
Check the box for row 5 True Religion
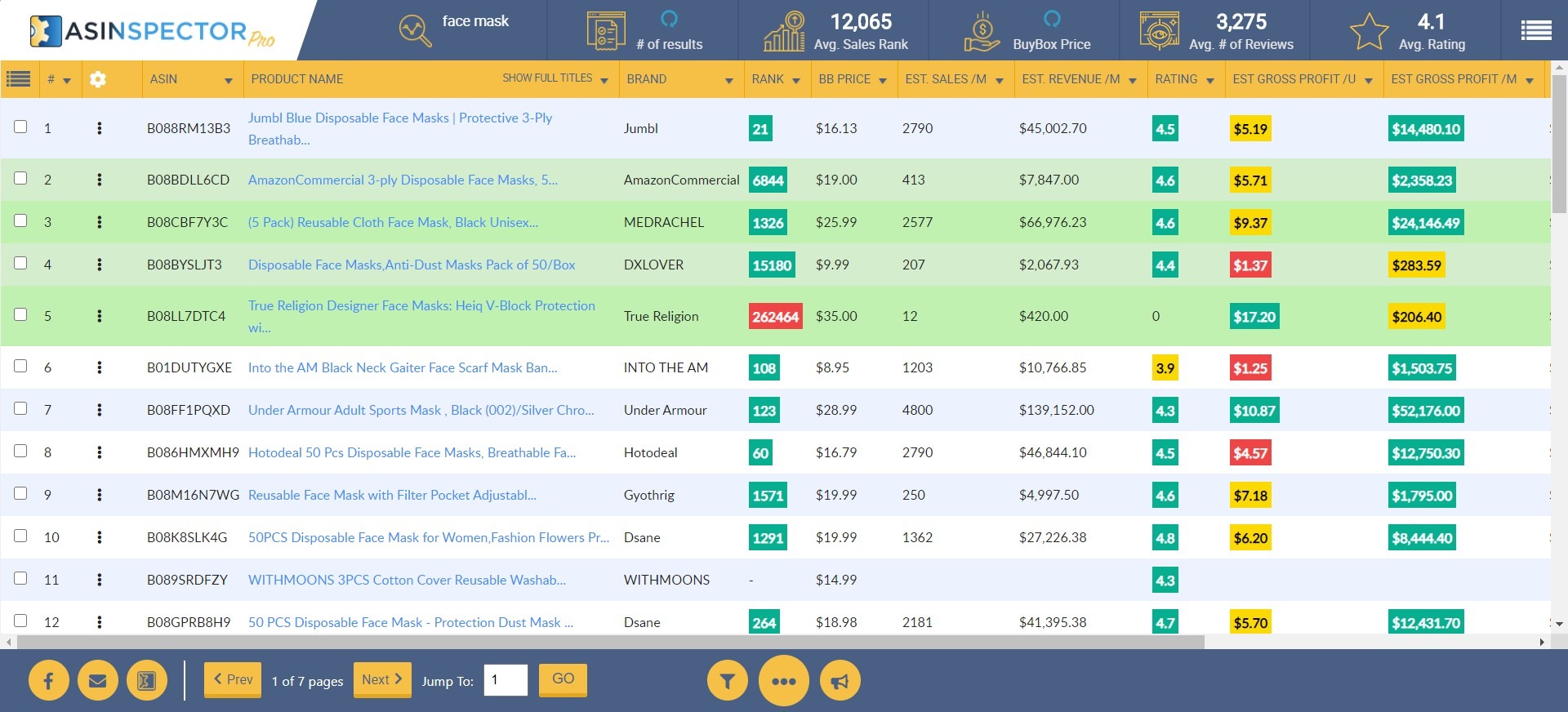[x=20, y=314]
